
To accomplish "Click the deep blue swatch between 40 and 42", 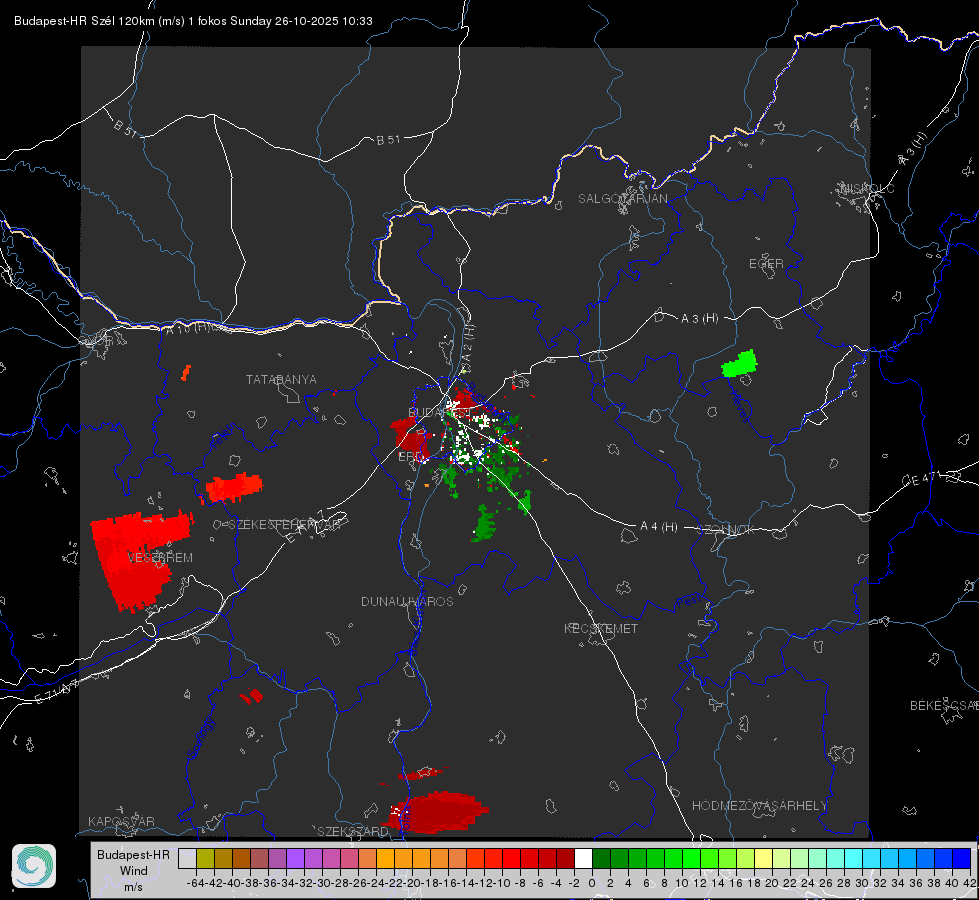I will click(x=962, y=858).
